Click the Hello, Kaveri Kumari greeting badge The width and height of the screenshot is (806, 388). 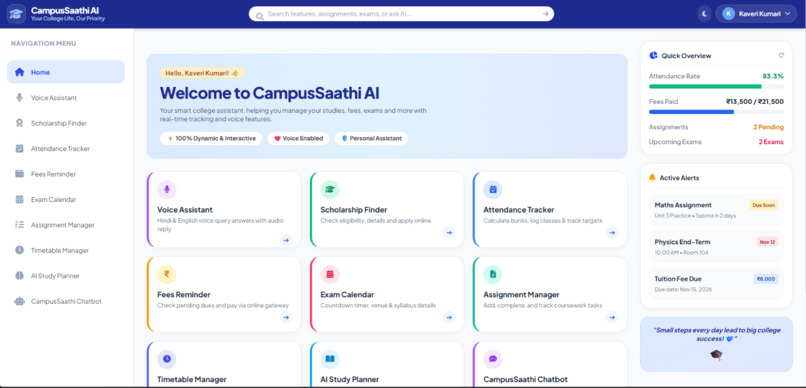tap(202, 73)
